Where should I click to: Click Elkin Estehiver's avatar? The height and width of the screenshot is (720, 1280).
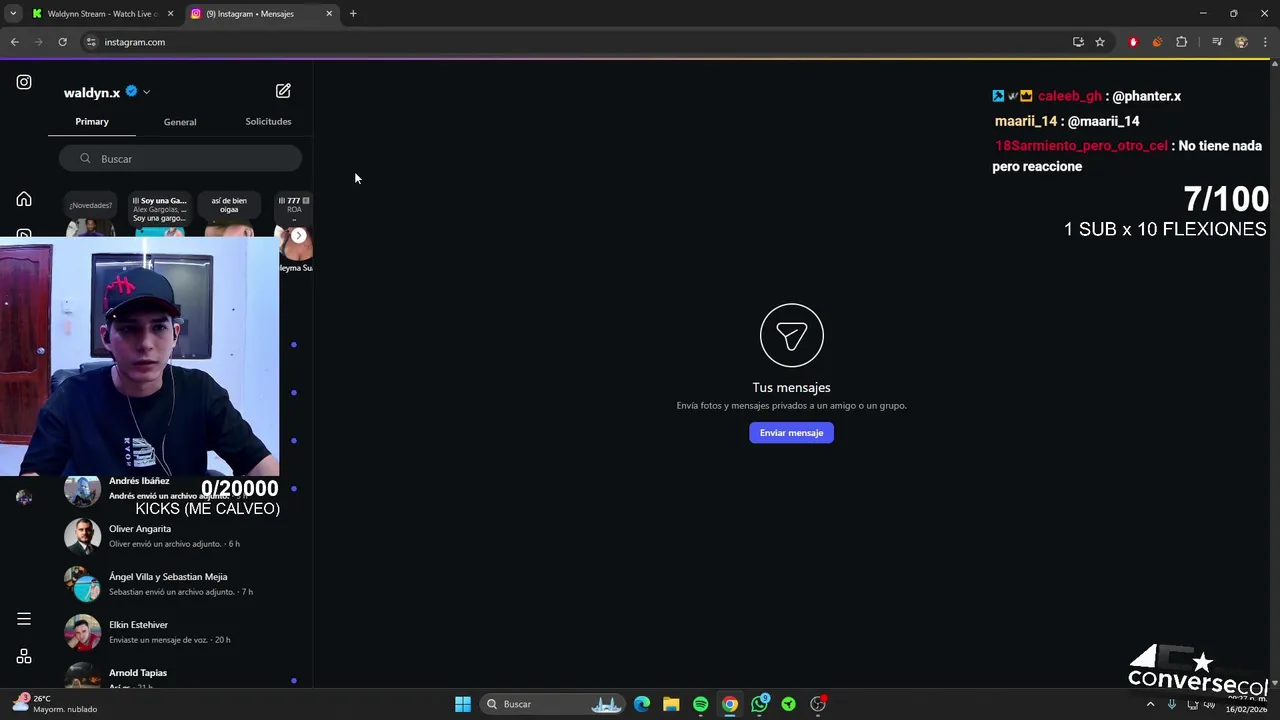[83, 632]
